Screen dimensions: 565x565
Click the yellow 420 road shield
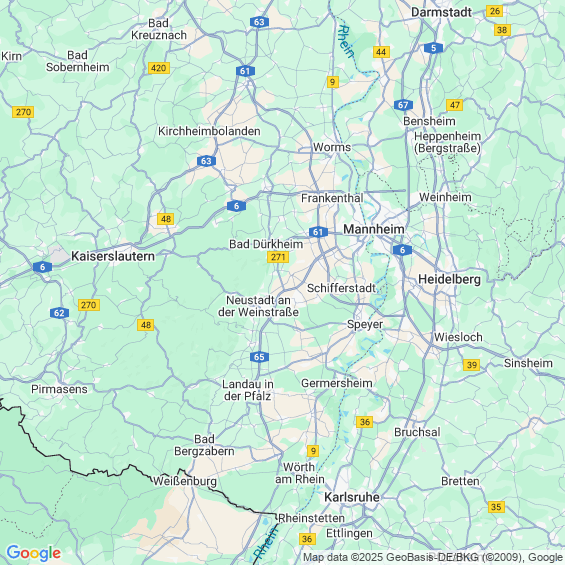pyautogui.click(x=159, y=68)
